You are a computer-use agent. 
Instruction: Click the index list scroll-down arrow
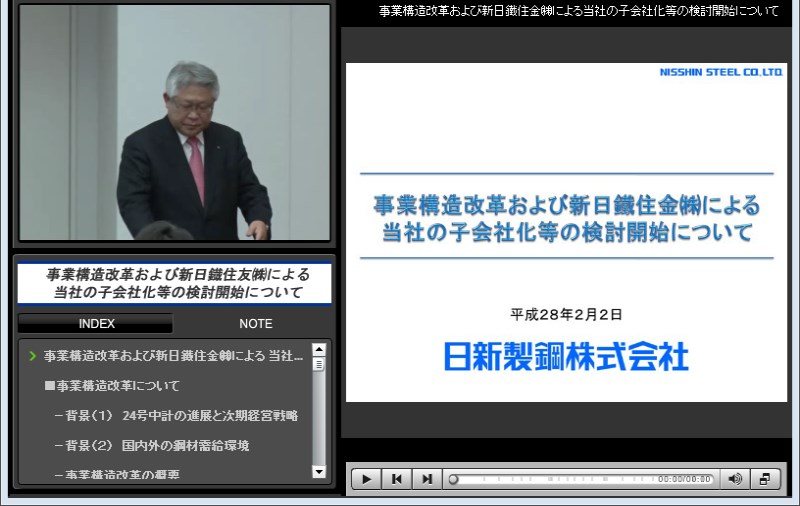[x=319, y=472]
